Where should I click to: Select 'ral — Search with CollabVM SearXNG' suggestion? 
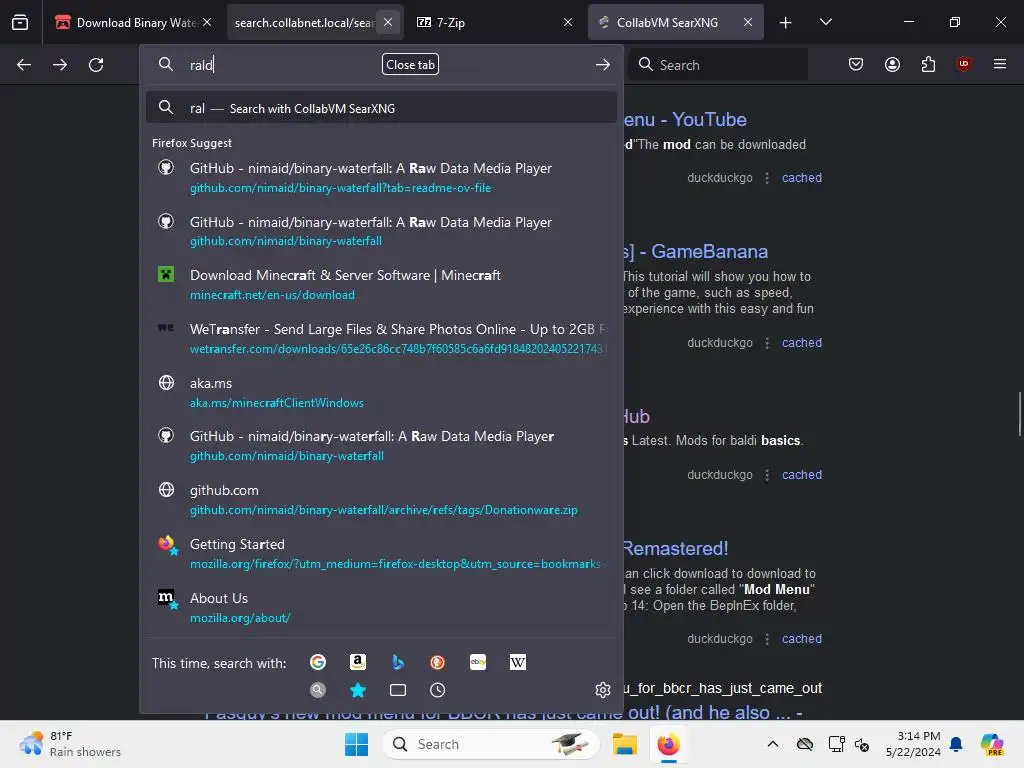pyautogui.click(x=381, y=108)
